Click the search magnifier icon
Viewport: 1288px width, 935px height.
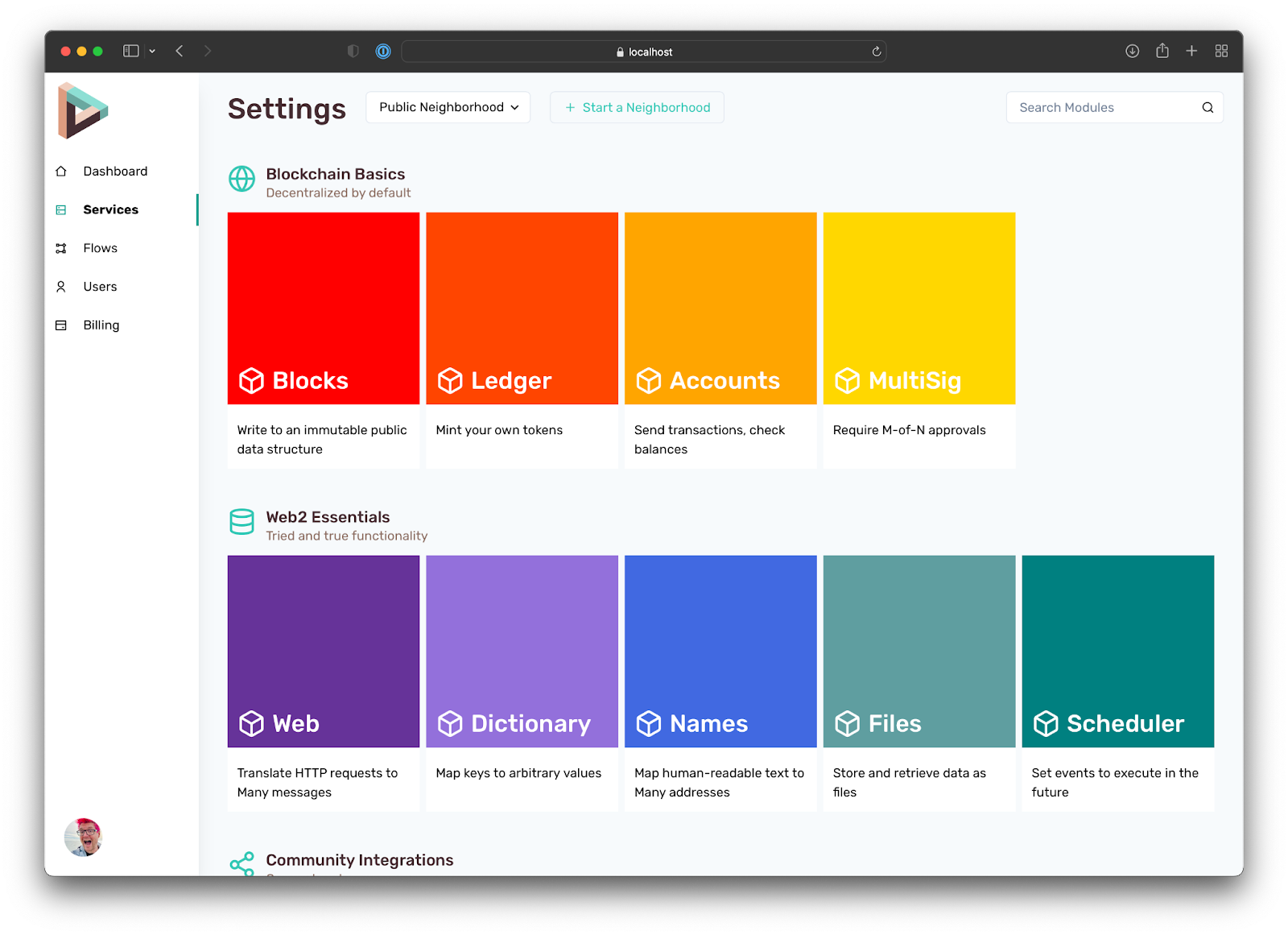pos(1207,108)
